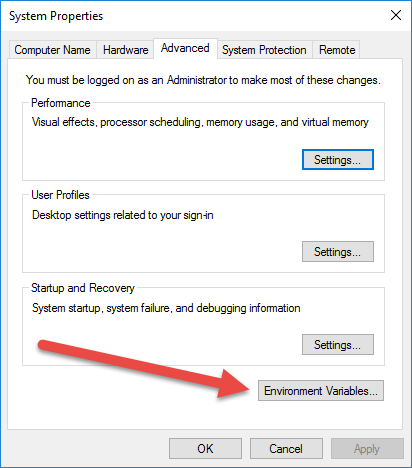The width and height of the screenshot is (412, 468).
Task: Close the System Properties window
Action: (x=396, y=15)
